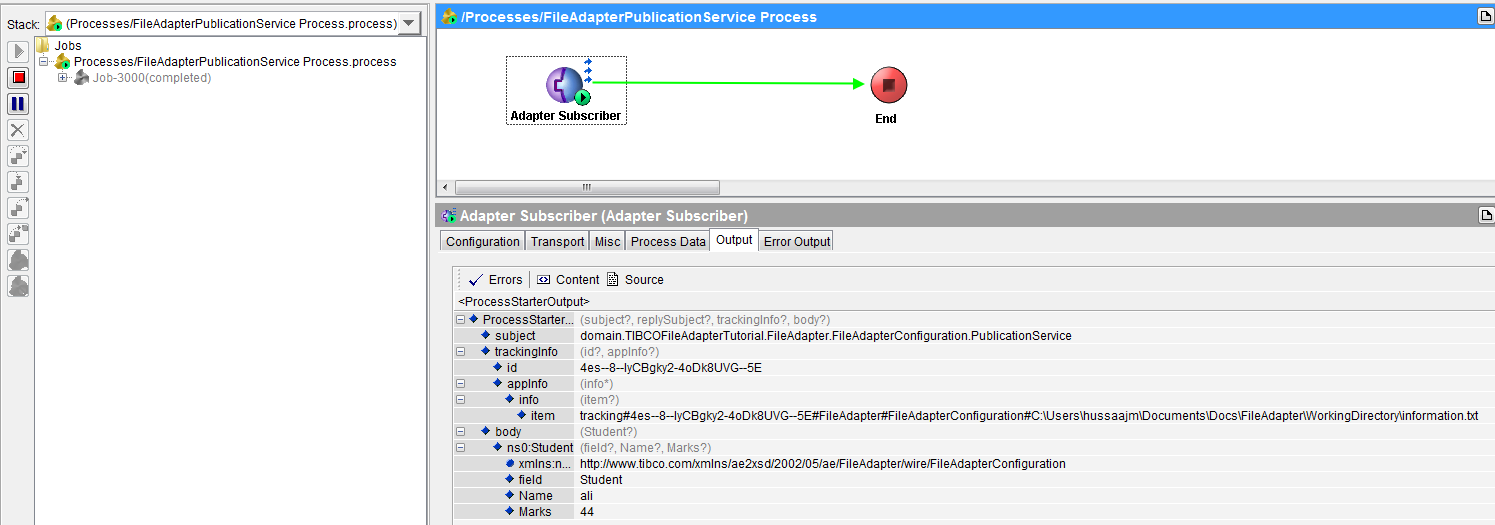Pause the test using the blue pause button

pos(18,103)
